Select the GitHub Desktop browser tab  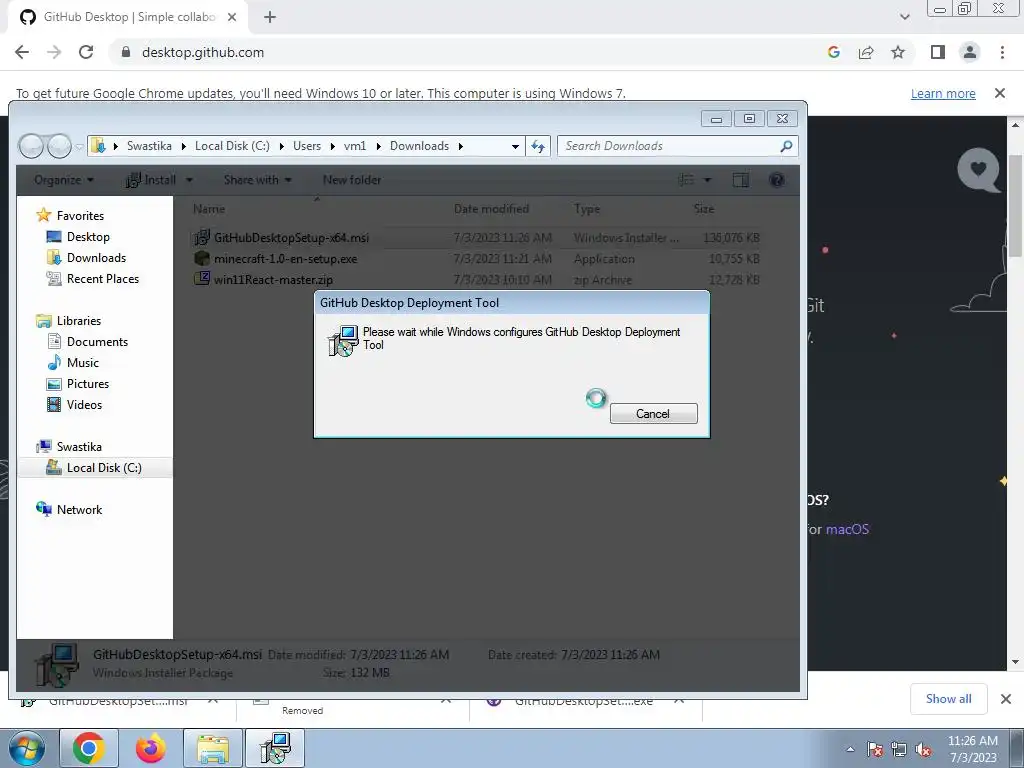pos(127,17)
